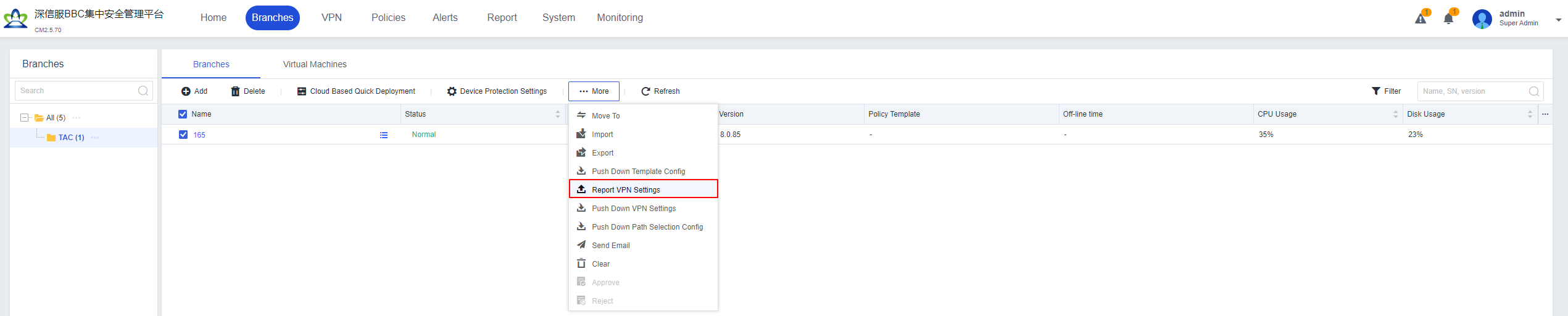Click the Filter funnel icon
The height and width of the screenshot is (316, 1568).
[x=1375, y=91]
